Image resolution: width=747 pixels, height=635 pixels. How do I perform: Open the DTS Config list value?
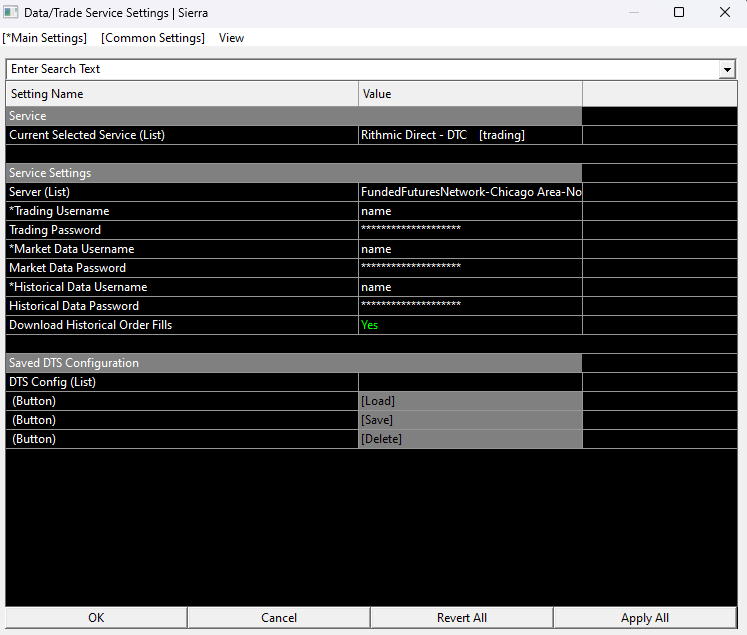pos(470,382)
